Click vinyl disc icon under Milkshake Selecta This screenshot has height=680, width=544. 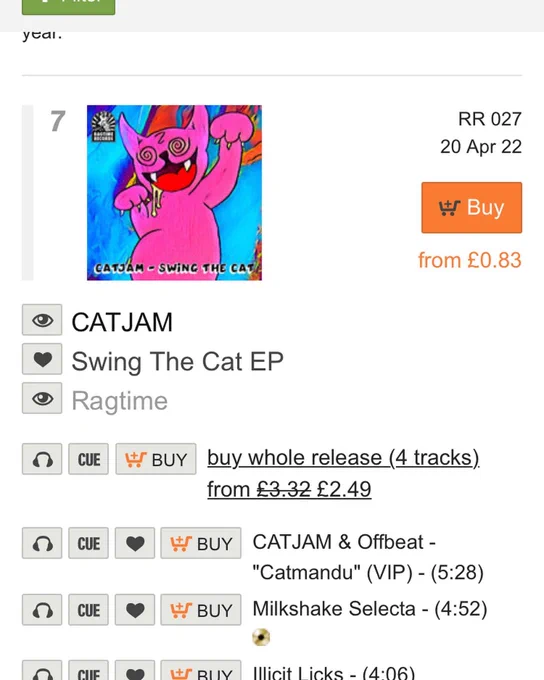click(261, 637)
